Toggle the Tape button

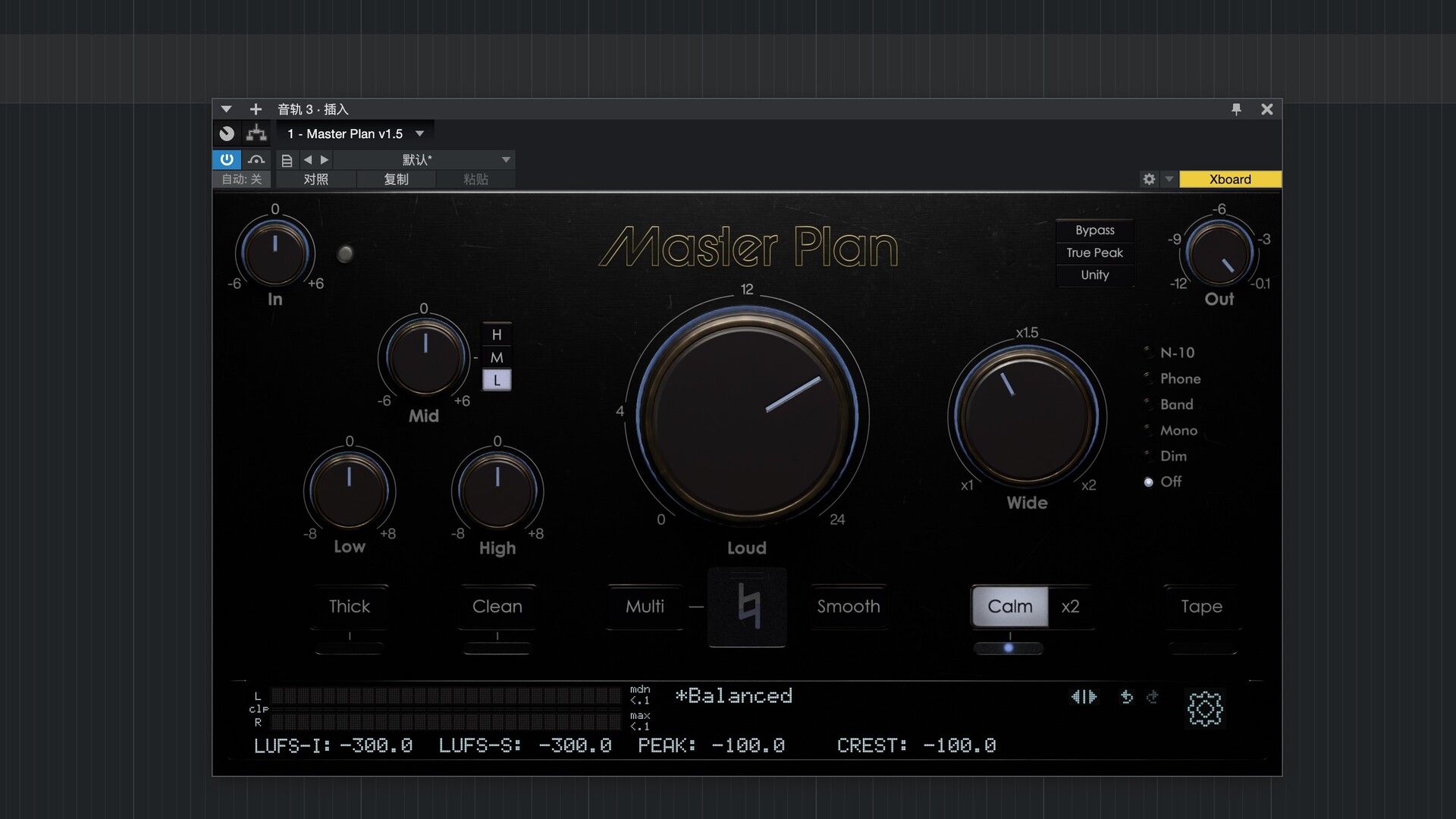(1202, 606)
